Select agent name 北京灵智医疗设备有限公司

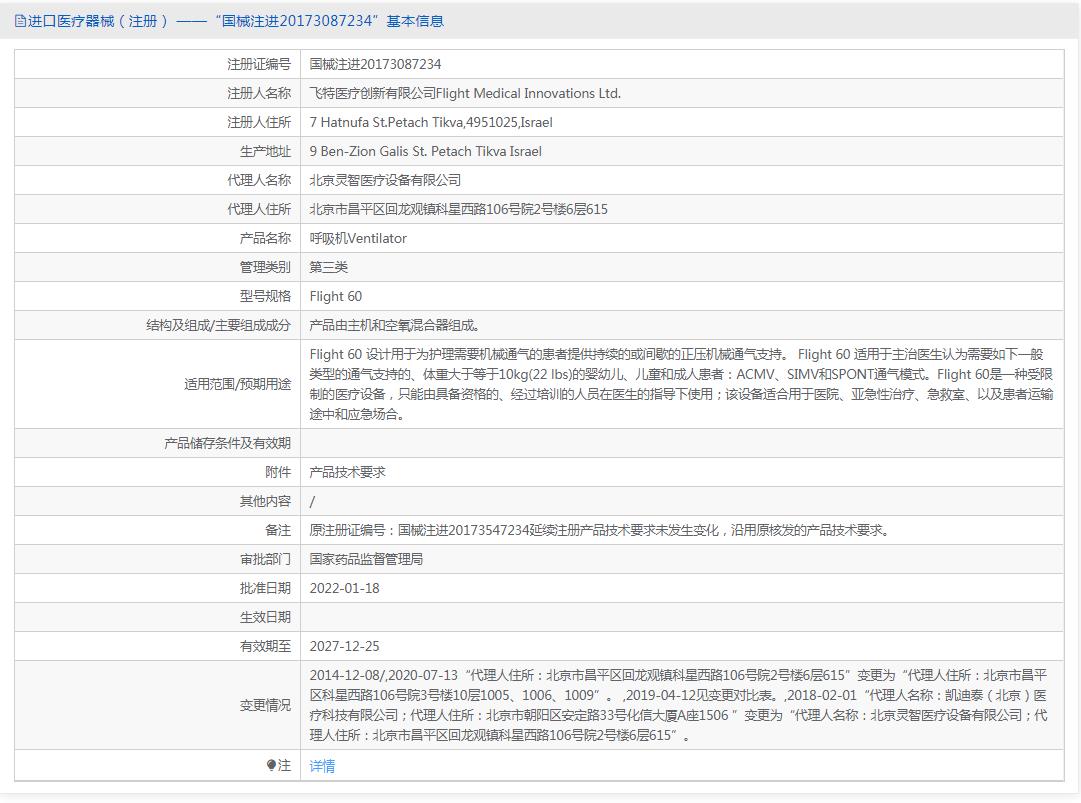[385, 180]
